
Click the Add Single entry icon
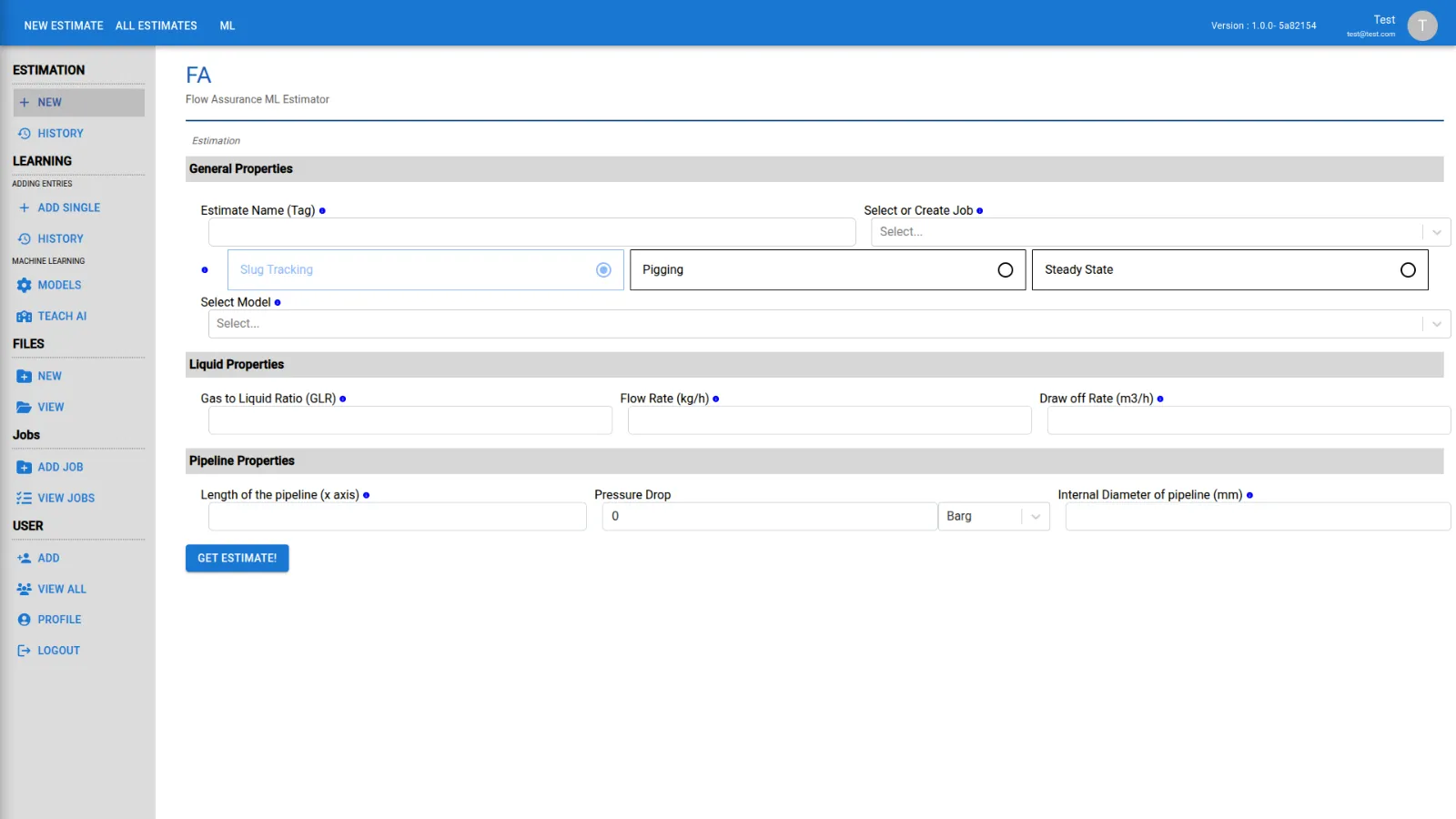(24, 207)
